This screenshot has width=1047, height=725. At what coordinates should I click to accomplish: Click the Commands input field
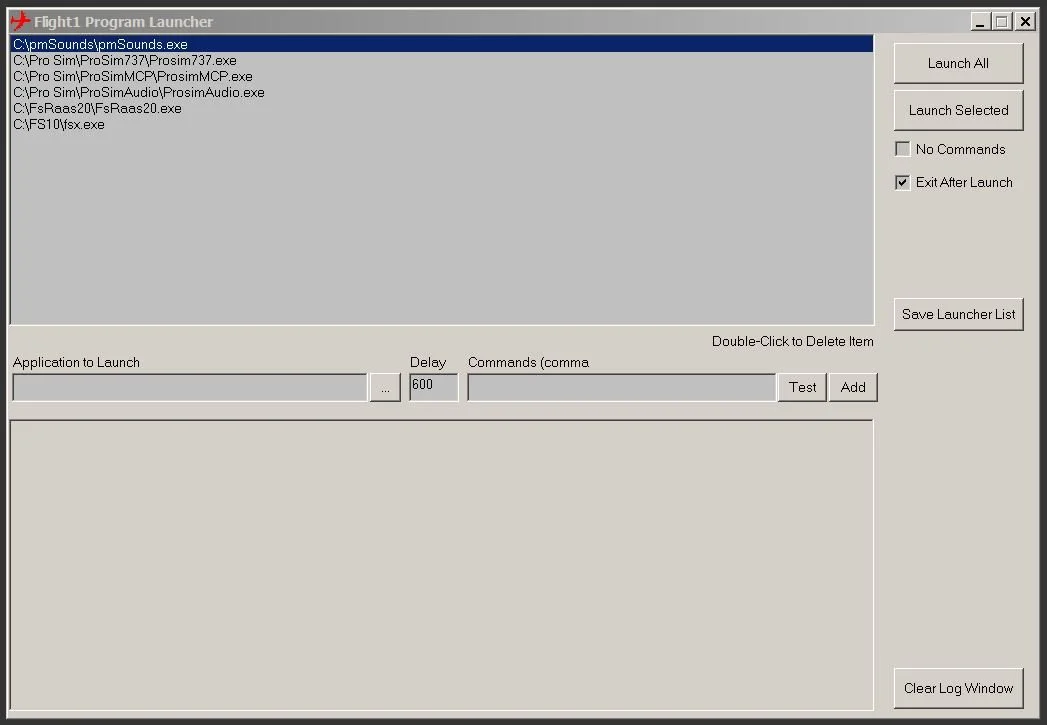coord(620,387)
